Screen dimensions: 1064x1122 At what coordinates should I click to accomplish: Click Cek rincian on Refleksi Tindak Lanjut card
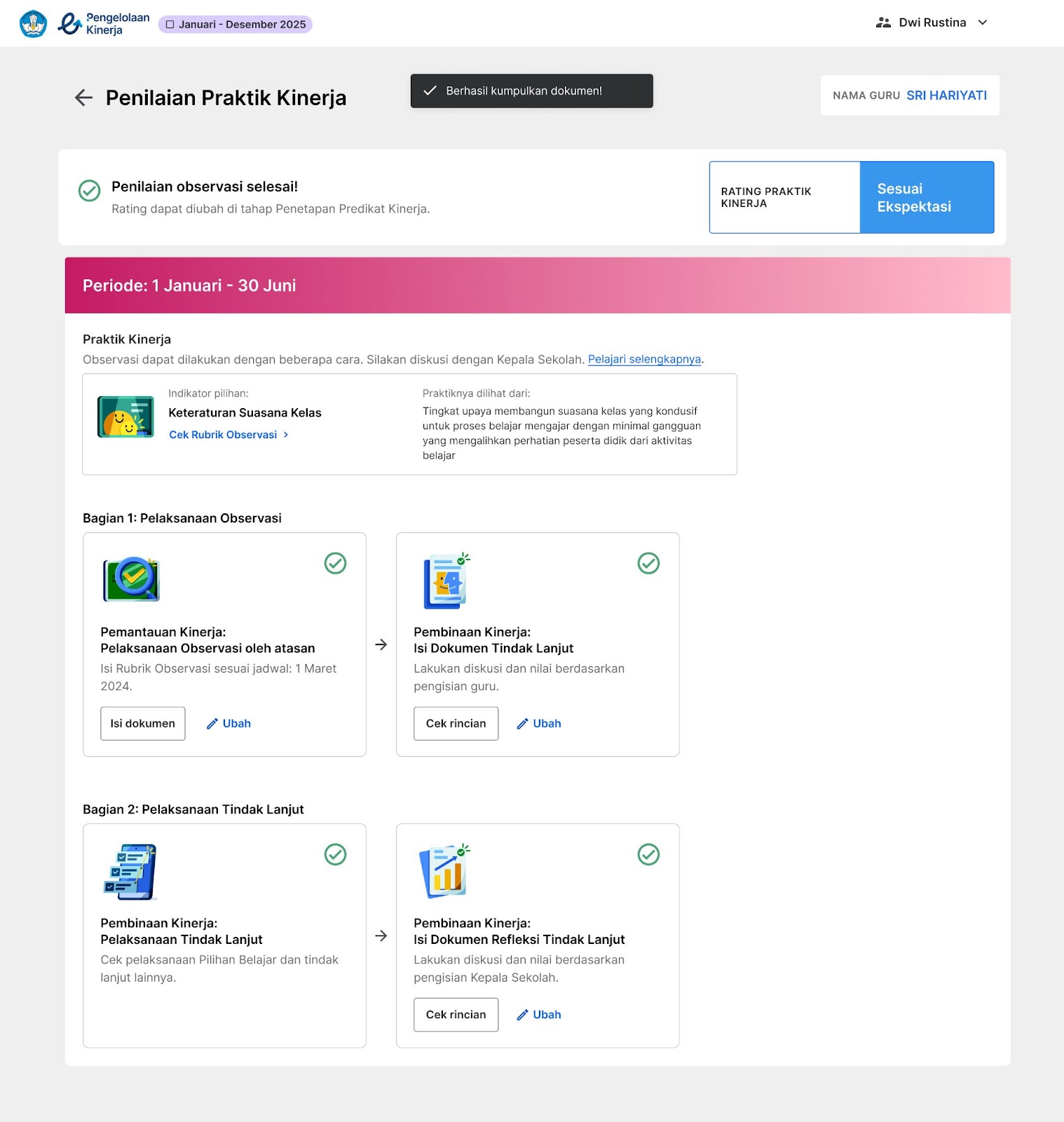456,1015
